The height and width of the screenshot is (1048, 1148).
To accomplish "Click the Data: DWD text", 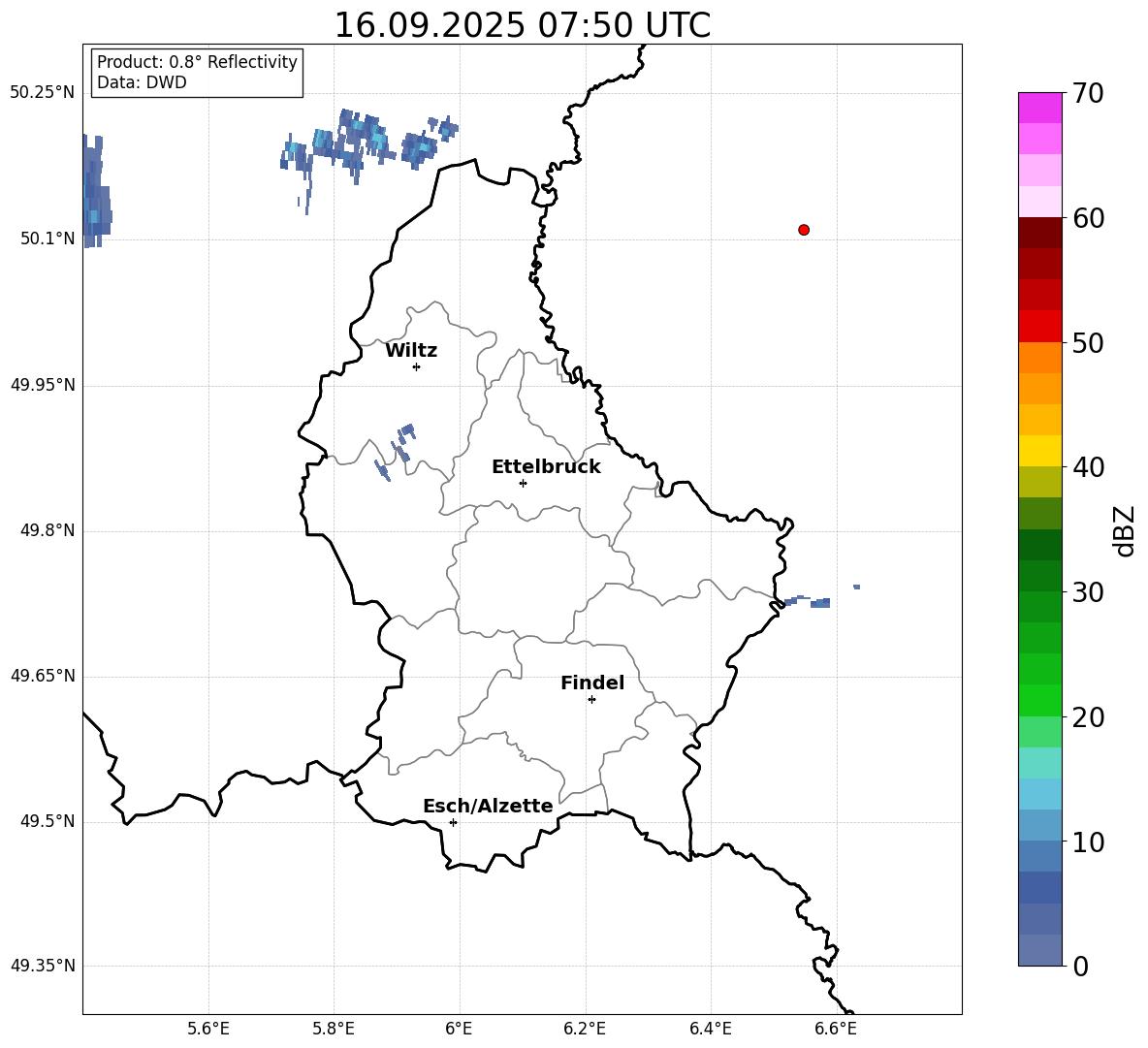I will coord(142,82).
